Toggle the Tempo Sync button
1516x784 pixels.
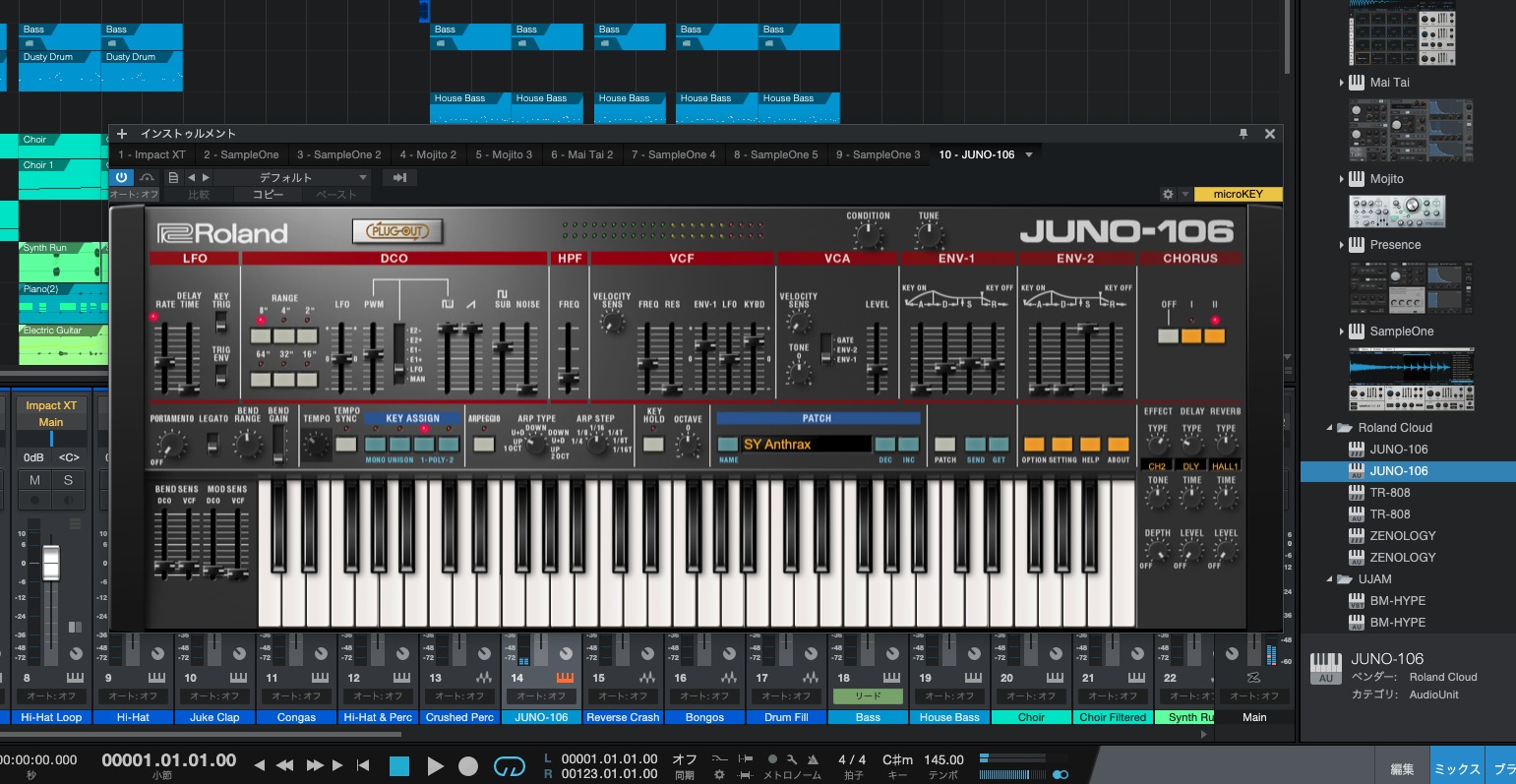[x=345, y=445]
